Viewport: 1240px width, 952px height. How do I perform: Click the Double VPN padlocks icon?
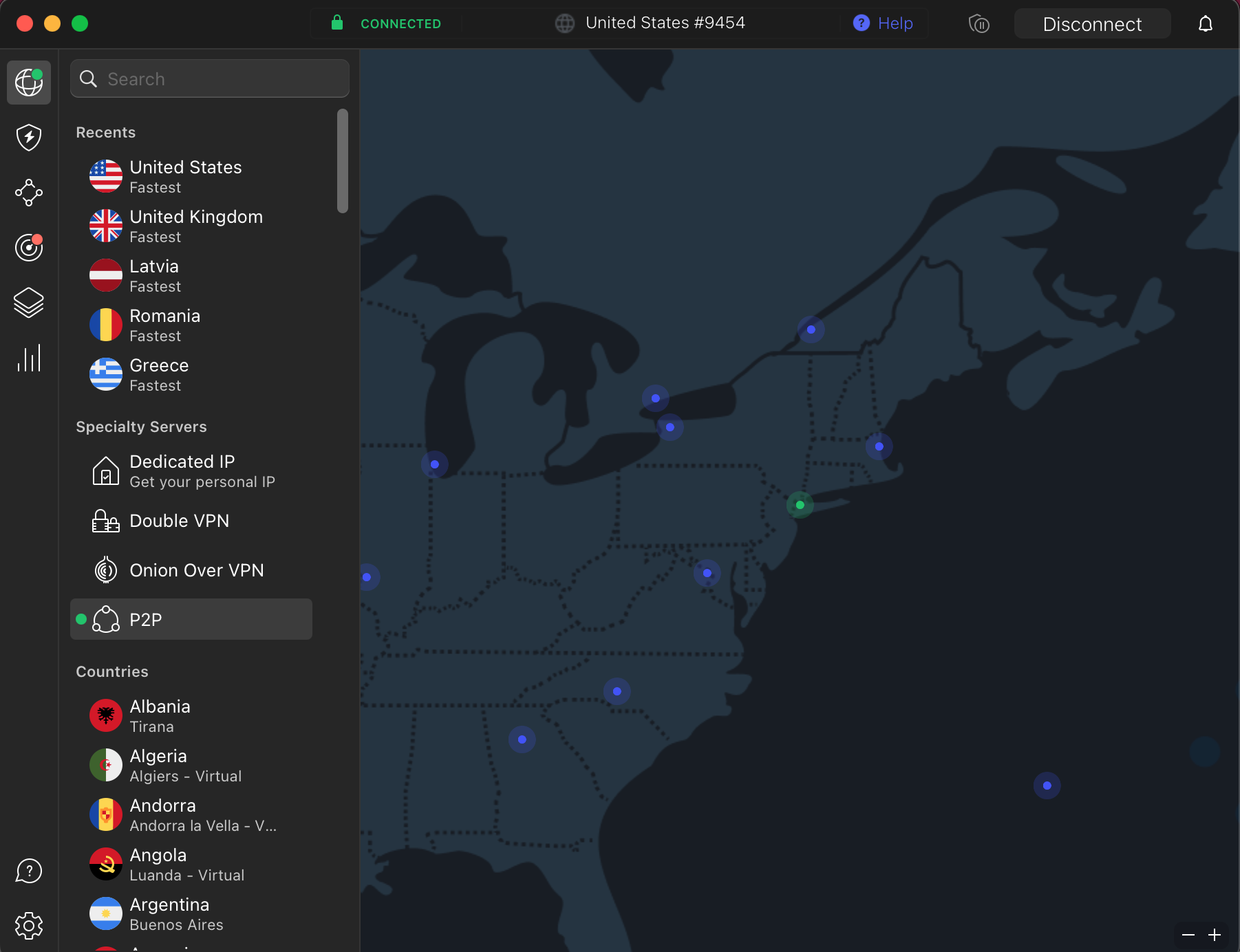[106, 521]
